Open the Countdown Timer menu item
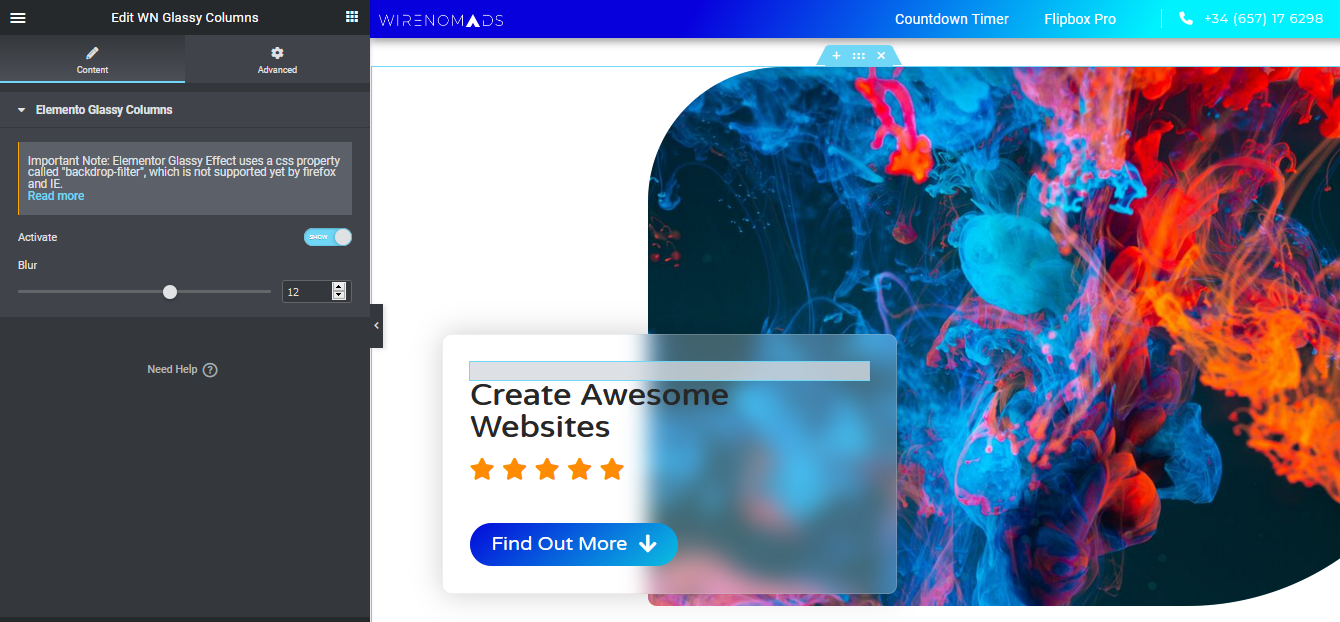 coord(952,19)
